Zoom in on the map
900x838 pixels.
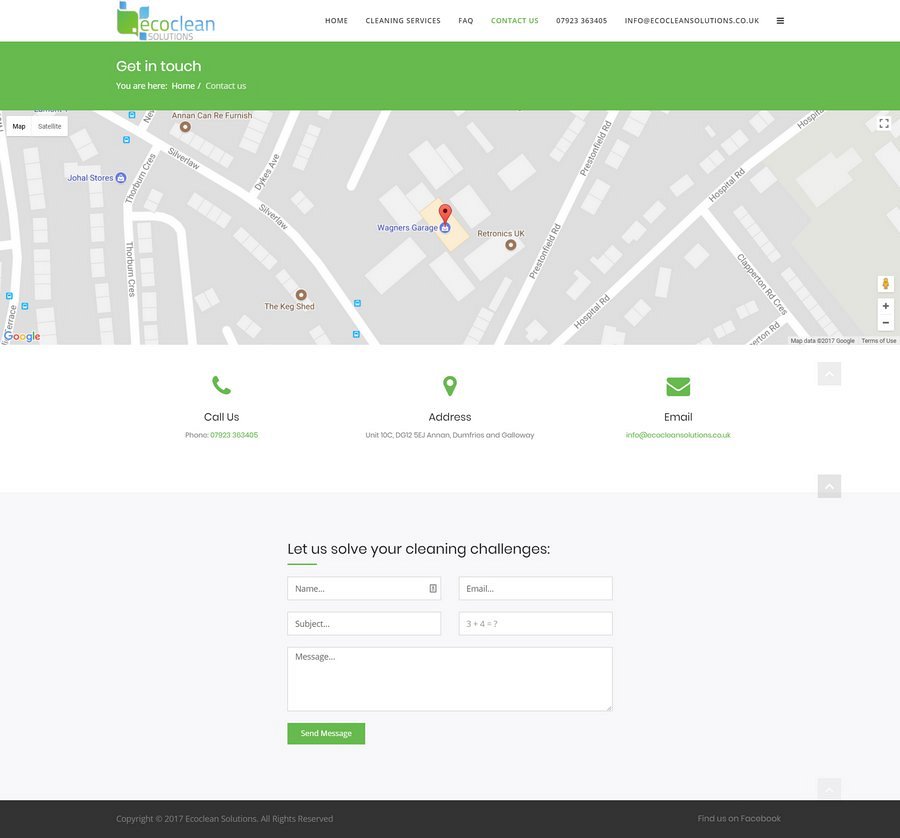click(x=885, y=306)
